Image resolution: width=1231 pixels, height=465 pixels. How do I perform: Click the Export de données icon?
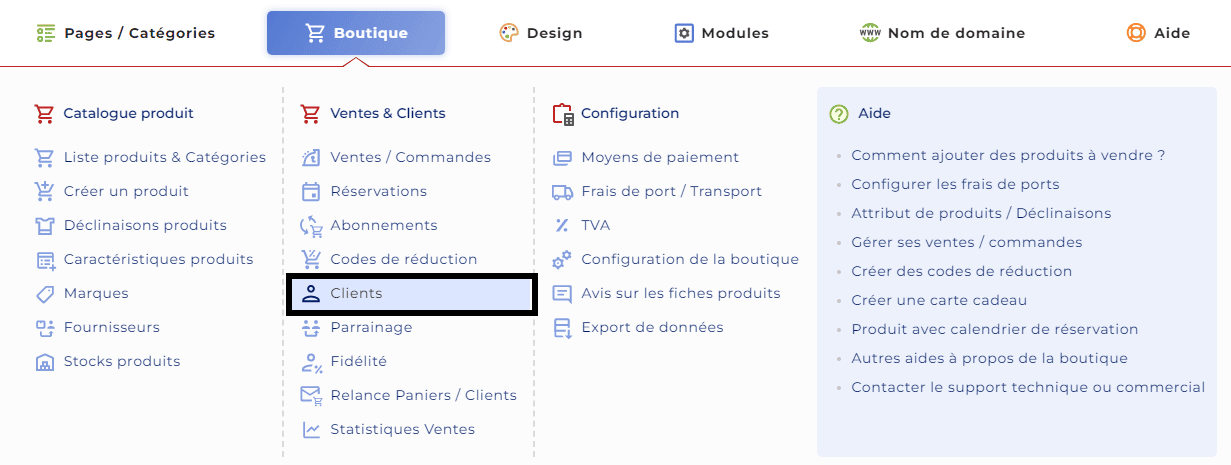click(x=562, y=327)
